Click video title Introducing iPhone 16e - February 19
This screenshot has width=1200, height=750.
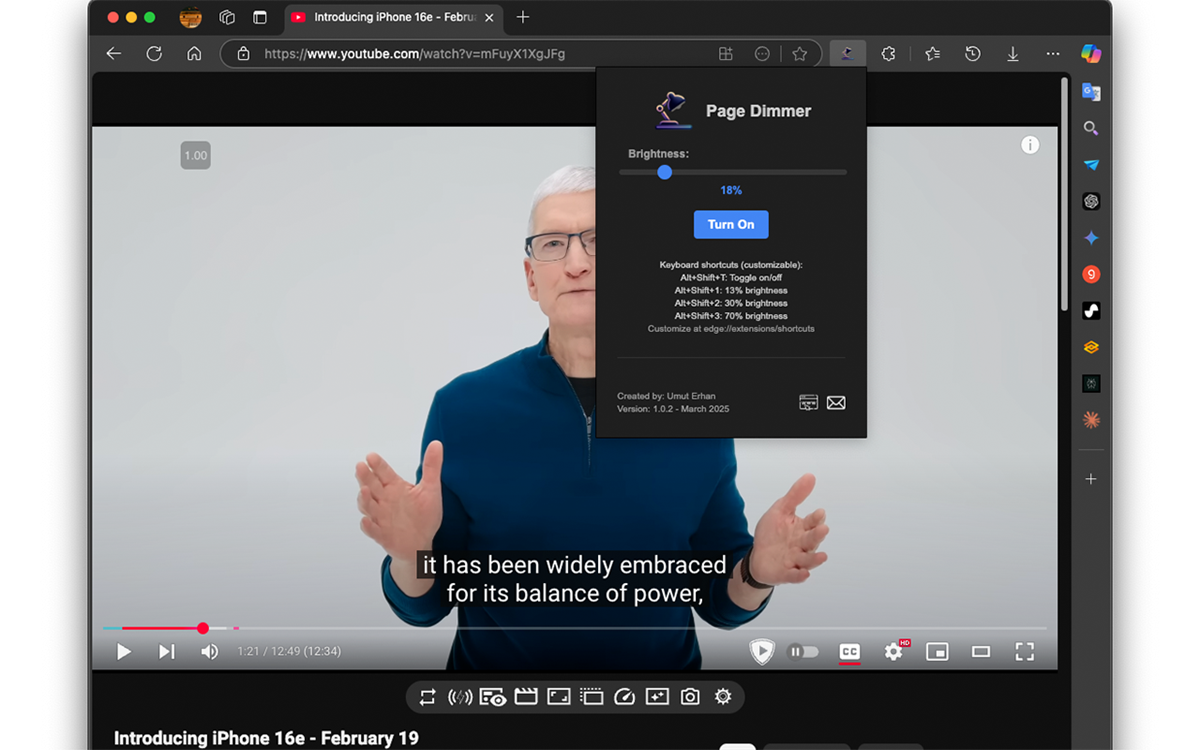click(266, 738)
